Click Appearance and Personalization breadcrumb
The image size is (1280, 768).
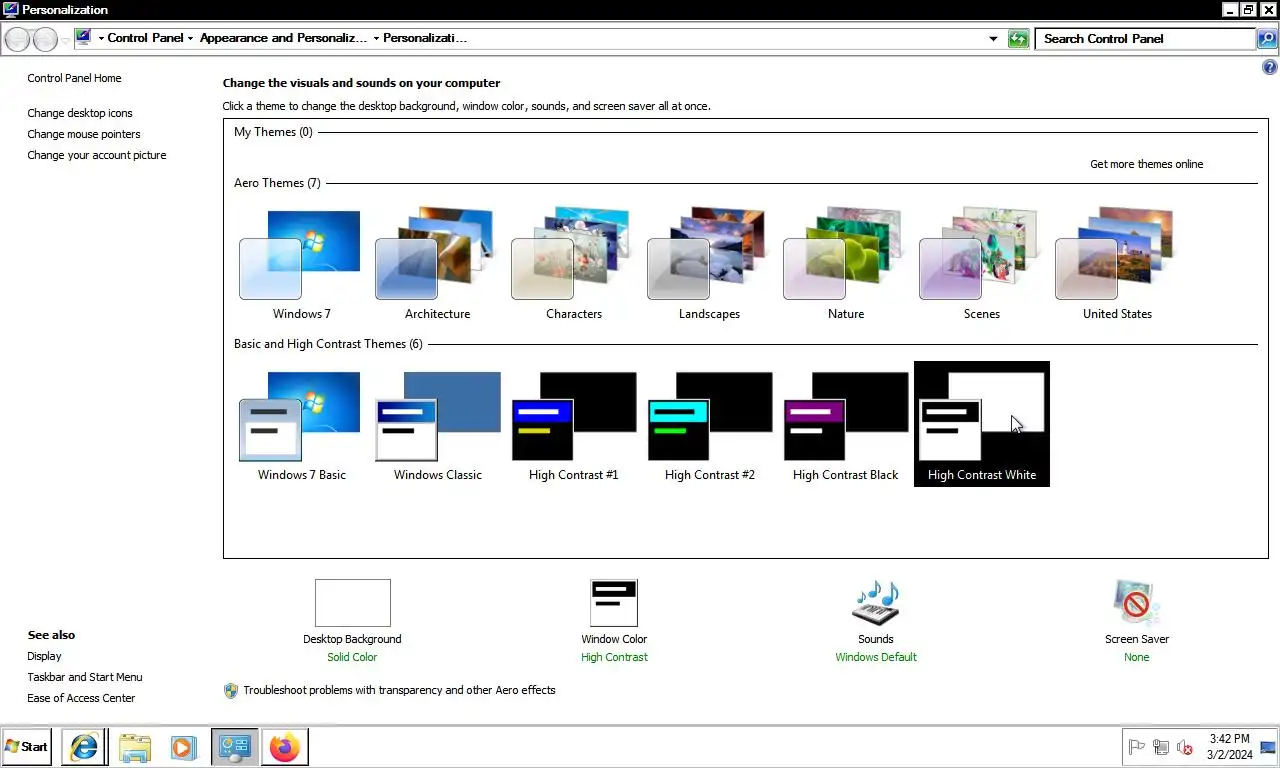click(x=284, y=38)
